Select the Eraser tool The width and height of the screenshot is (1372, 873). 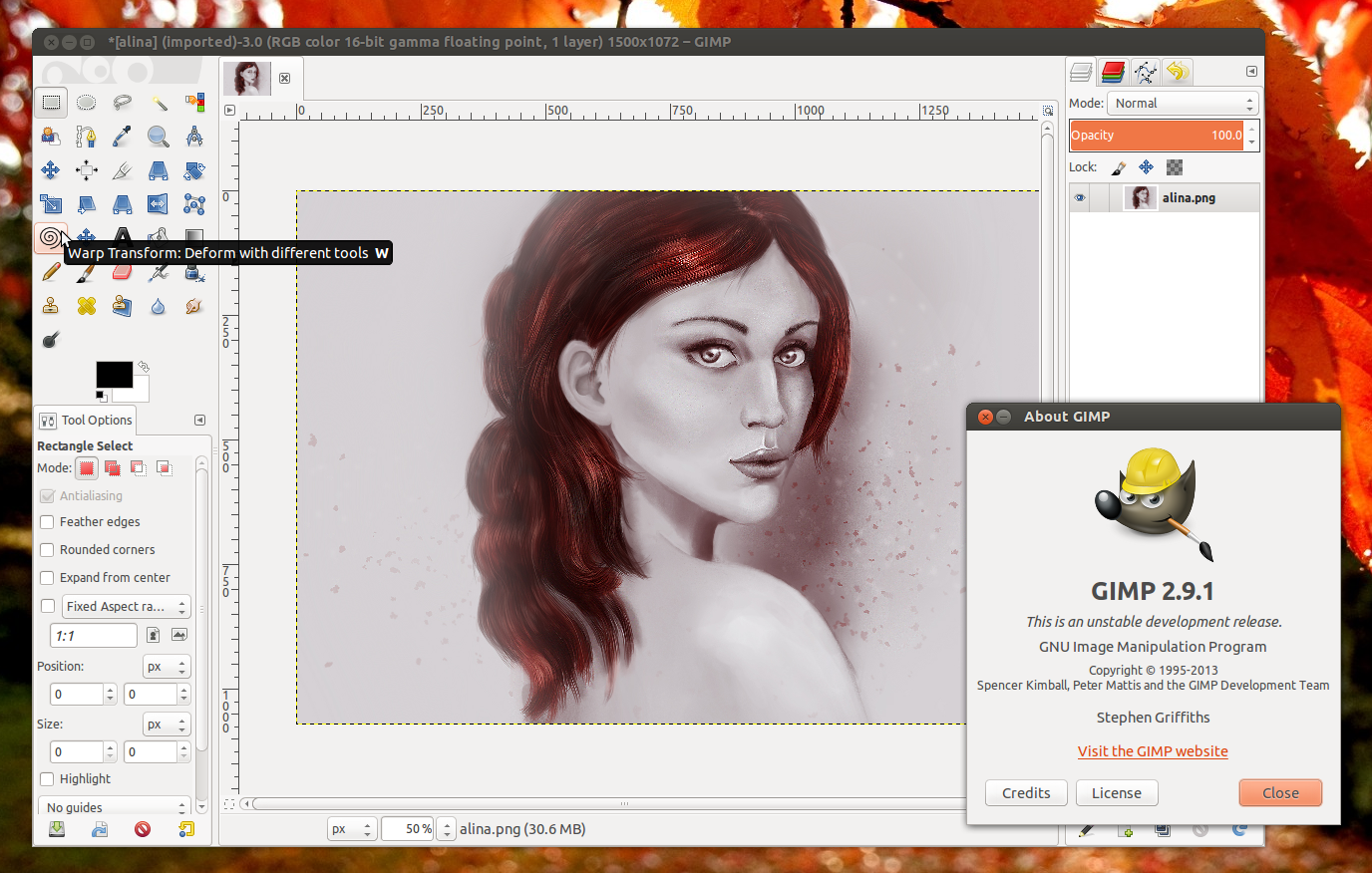pos(122,271)
